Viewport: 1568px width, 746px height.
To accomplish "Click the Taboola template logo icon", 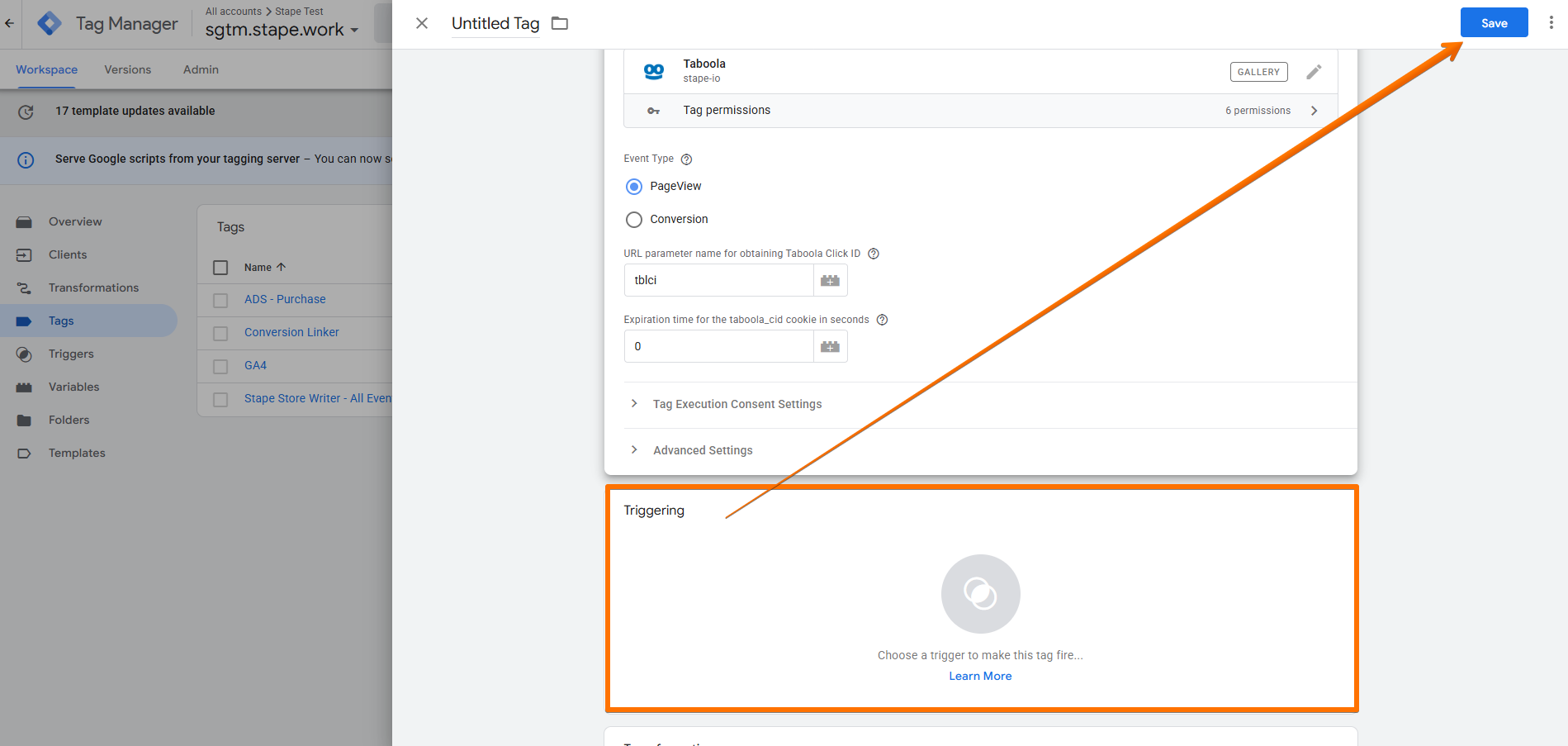I will point(654,71).
